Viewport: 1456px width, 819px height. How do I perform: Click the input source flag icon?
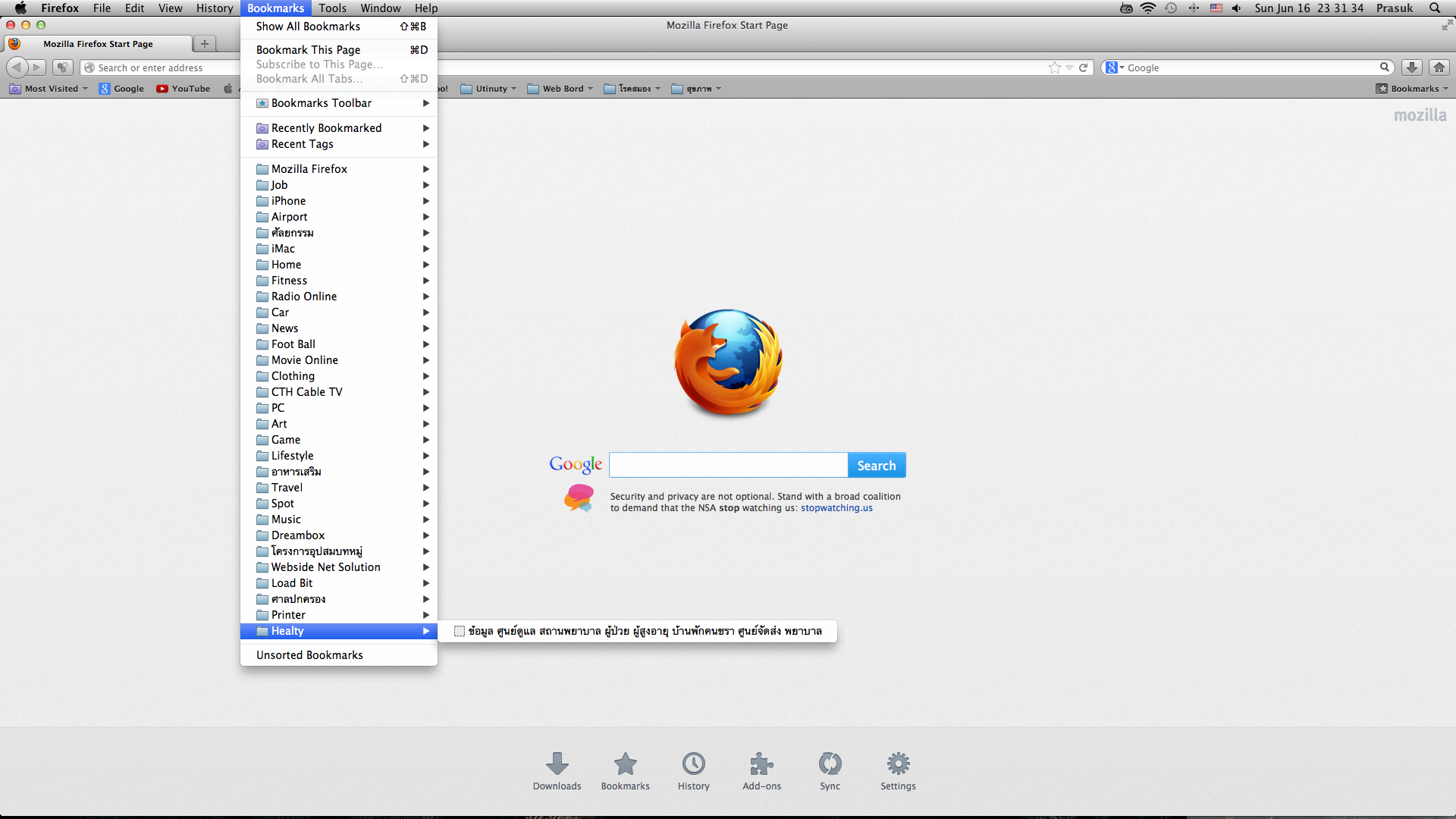pyautogui.click(x=1216, y=8)
